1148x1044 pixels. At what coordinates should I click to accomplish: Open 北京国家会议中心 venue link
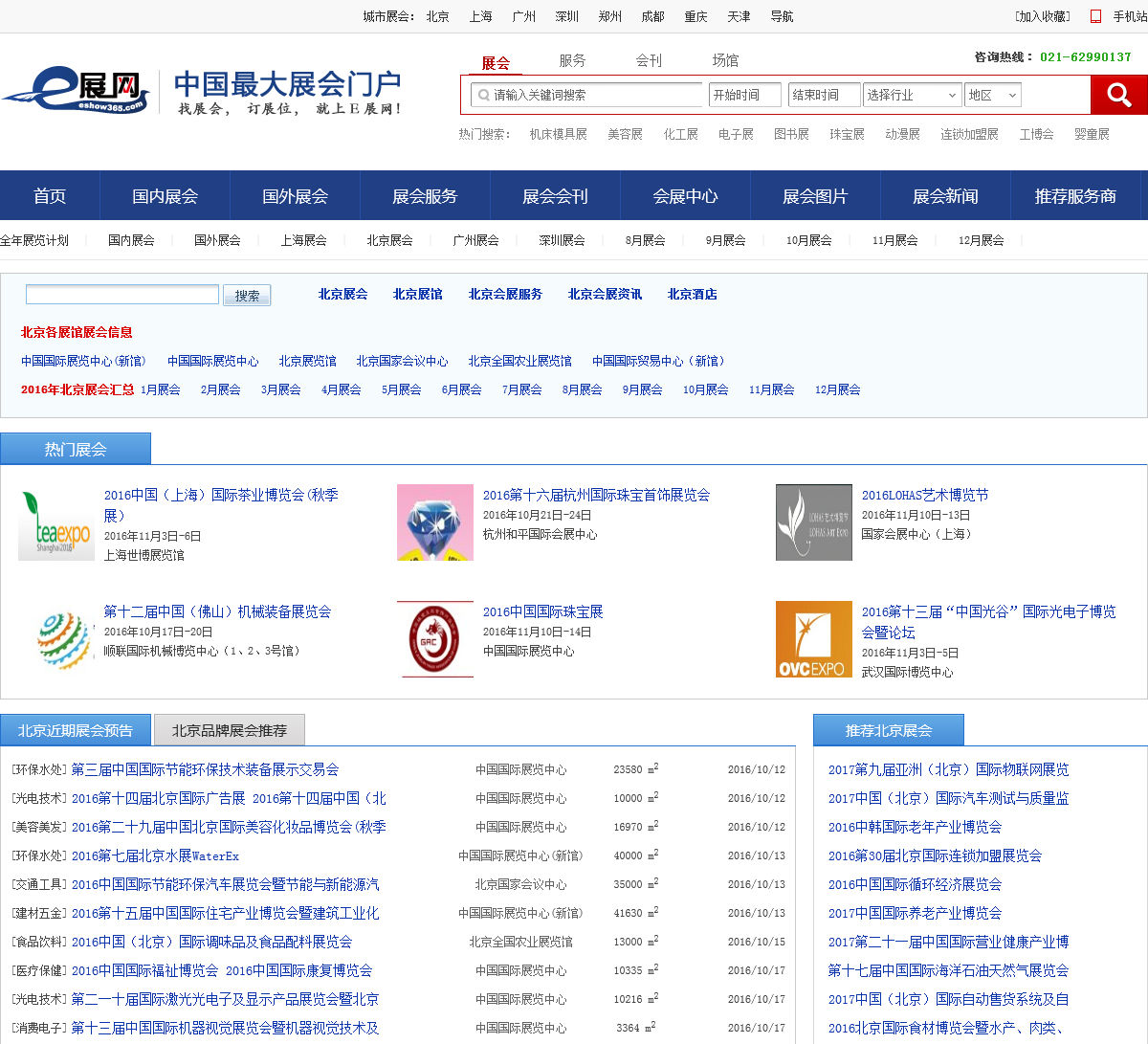403,361
